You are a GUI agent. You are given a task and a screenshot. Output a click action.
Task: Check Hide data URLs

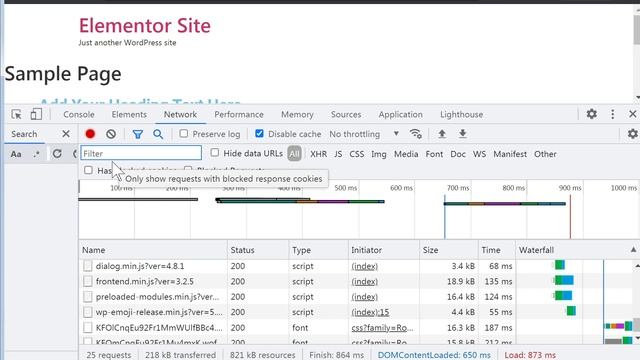click(x=215, y=153)
